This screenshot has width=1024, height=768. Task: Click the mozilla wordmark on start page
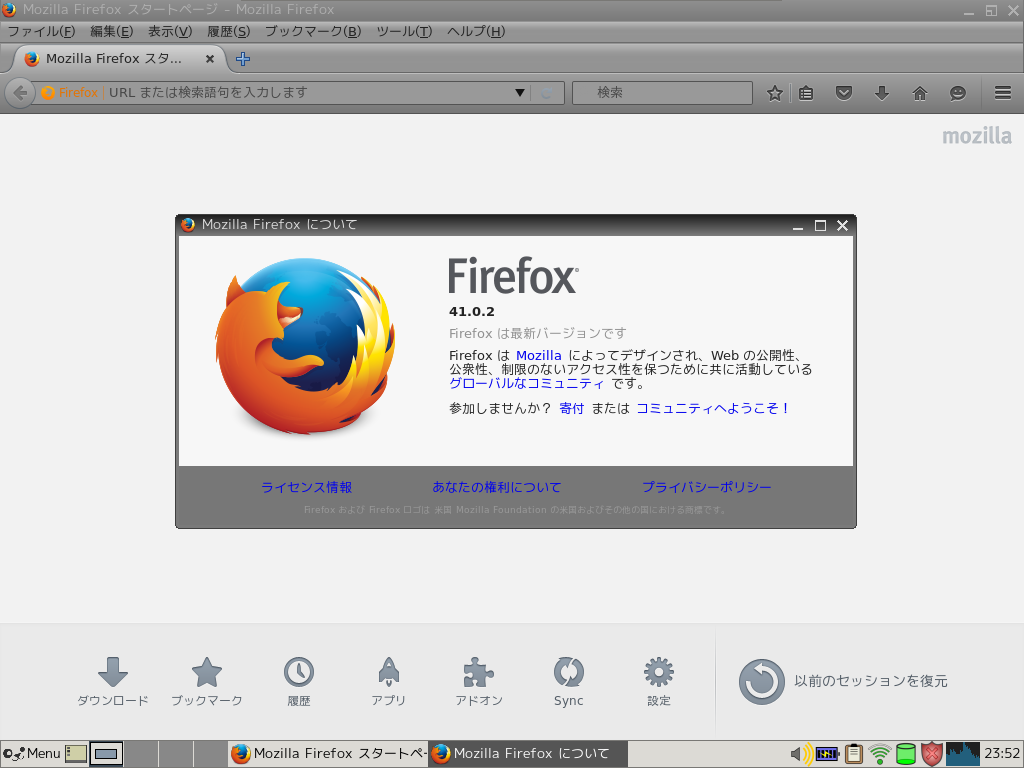click(977, 136)
